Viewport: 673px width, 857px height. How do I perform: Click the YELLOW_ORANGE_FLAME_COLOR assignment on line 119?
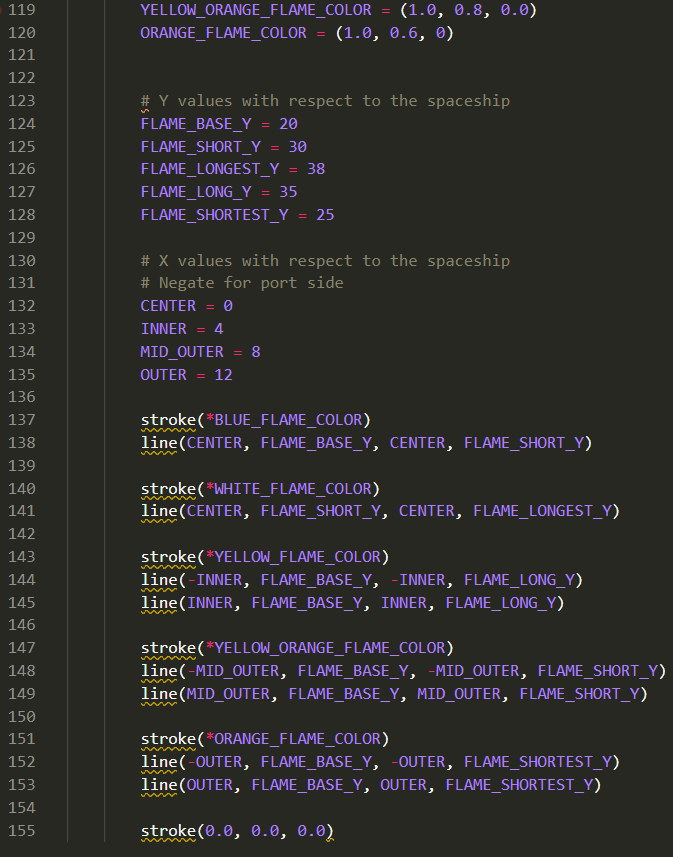click(x=338, y=10)
